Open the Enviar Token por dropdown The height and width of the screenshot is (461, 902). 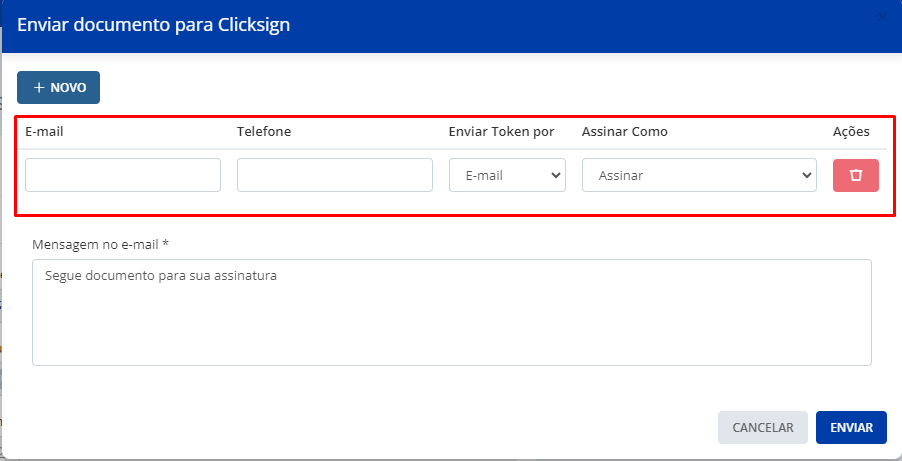click(x=507, y=175)
